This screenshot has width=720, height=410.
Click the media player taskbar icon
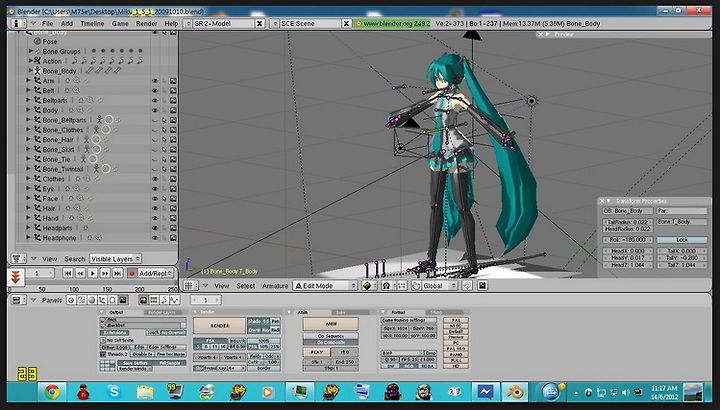click(267, 392)
